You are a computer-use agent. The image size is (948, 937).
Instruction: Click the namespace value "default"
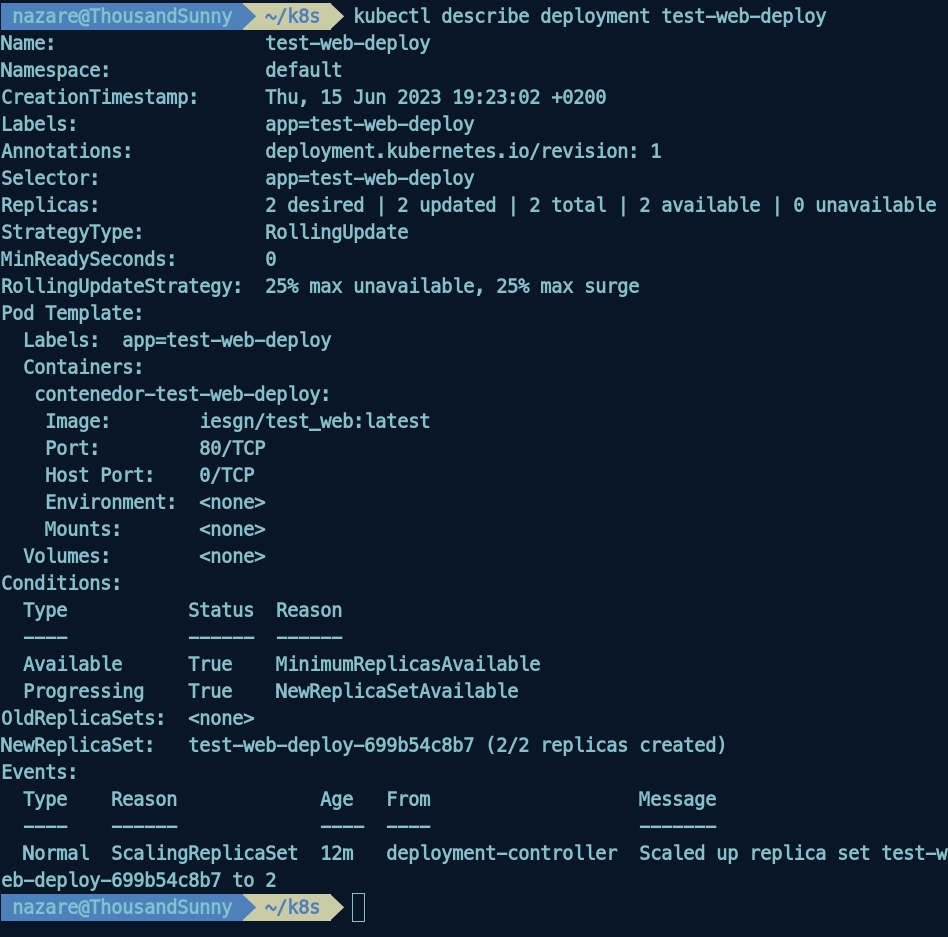[x=303, y=70]
